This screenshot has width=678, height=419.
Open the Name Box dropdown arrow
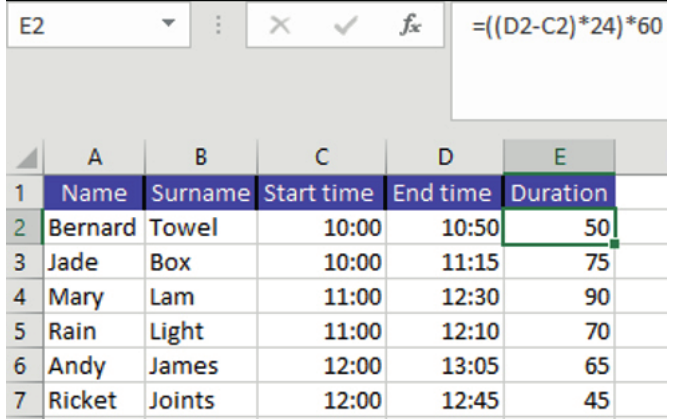click(x=168, y=23)
